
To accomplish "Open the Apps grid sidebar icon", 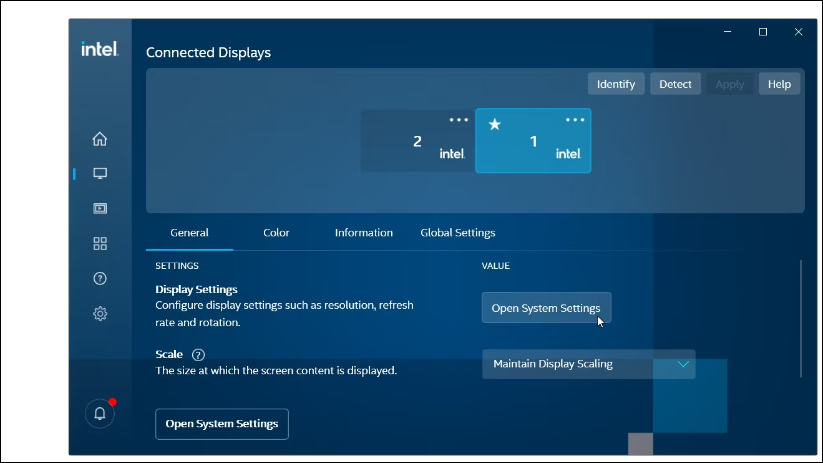I will [100, 244].
